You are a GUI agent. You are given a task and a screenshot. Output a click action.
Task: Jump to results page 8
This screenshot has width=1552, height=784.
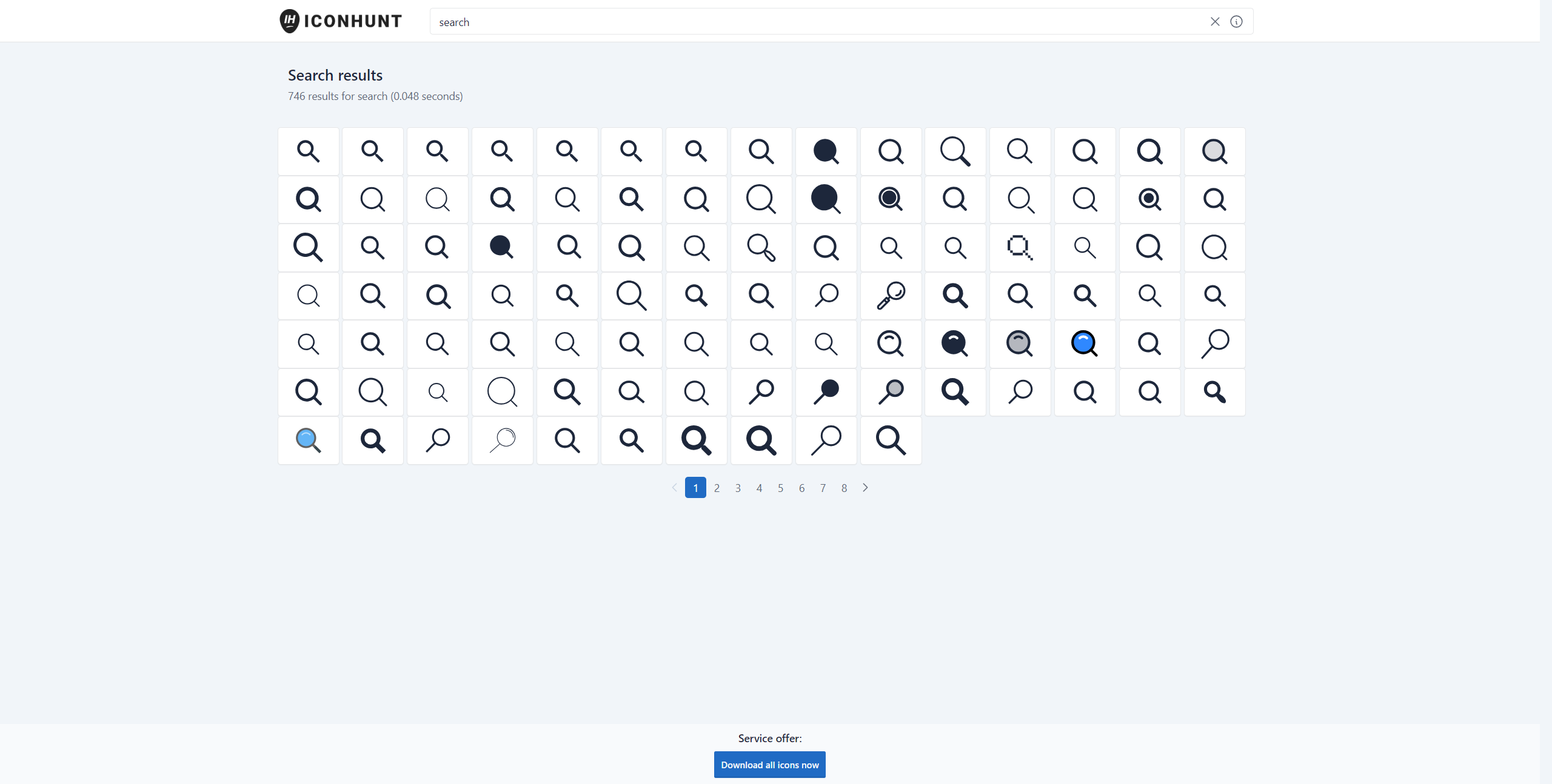(844, 488)
